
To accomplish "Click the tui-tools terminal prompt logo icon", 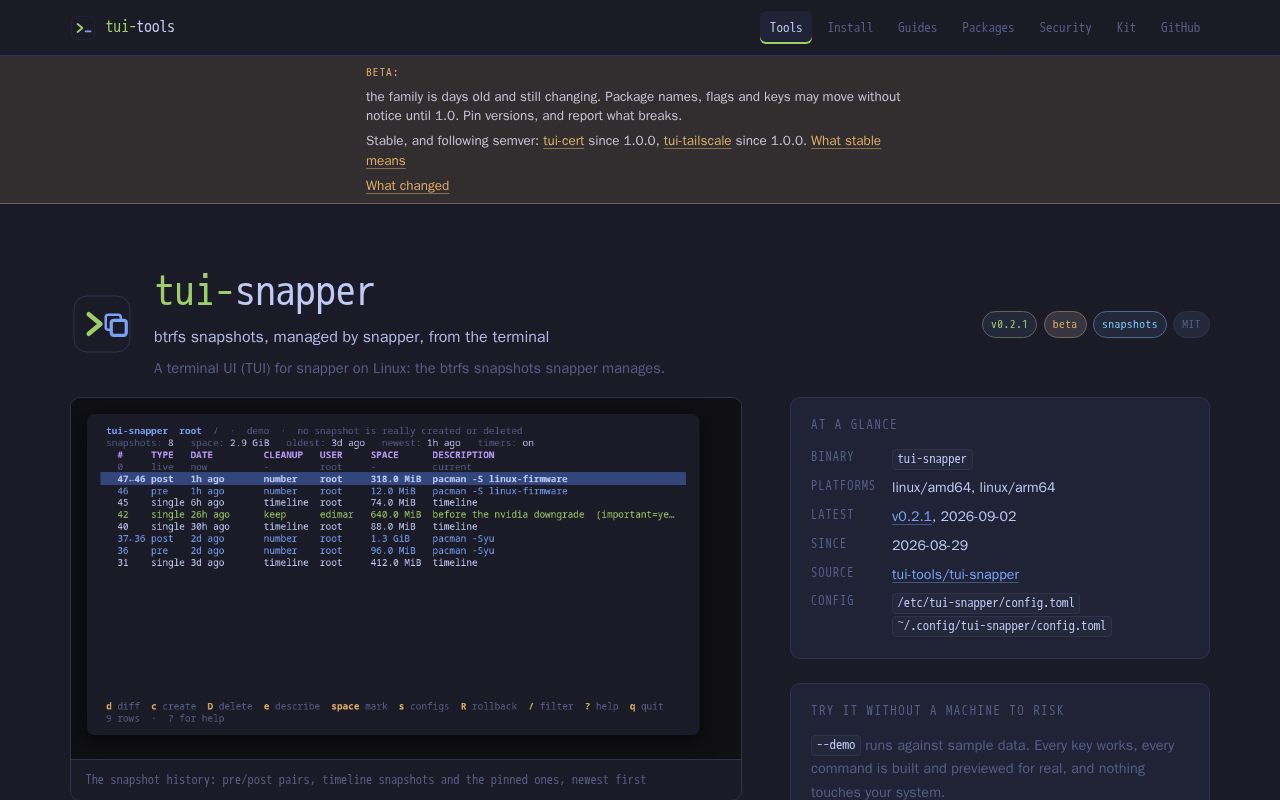I will 84,27.
